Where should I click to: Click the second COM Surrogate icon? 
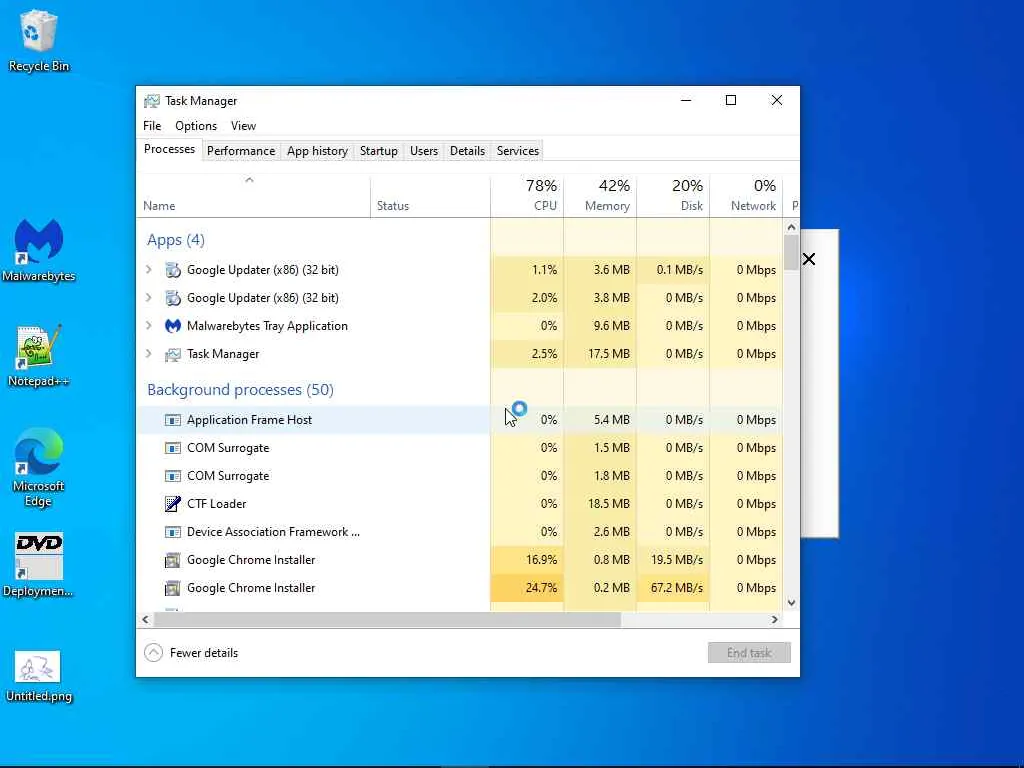tap(172, 476)
